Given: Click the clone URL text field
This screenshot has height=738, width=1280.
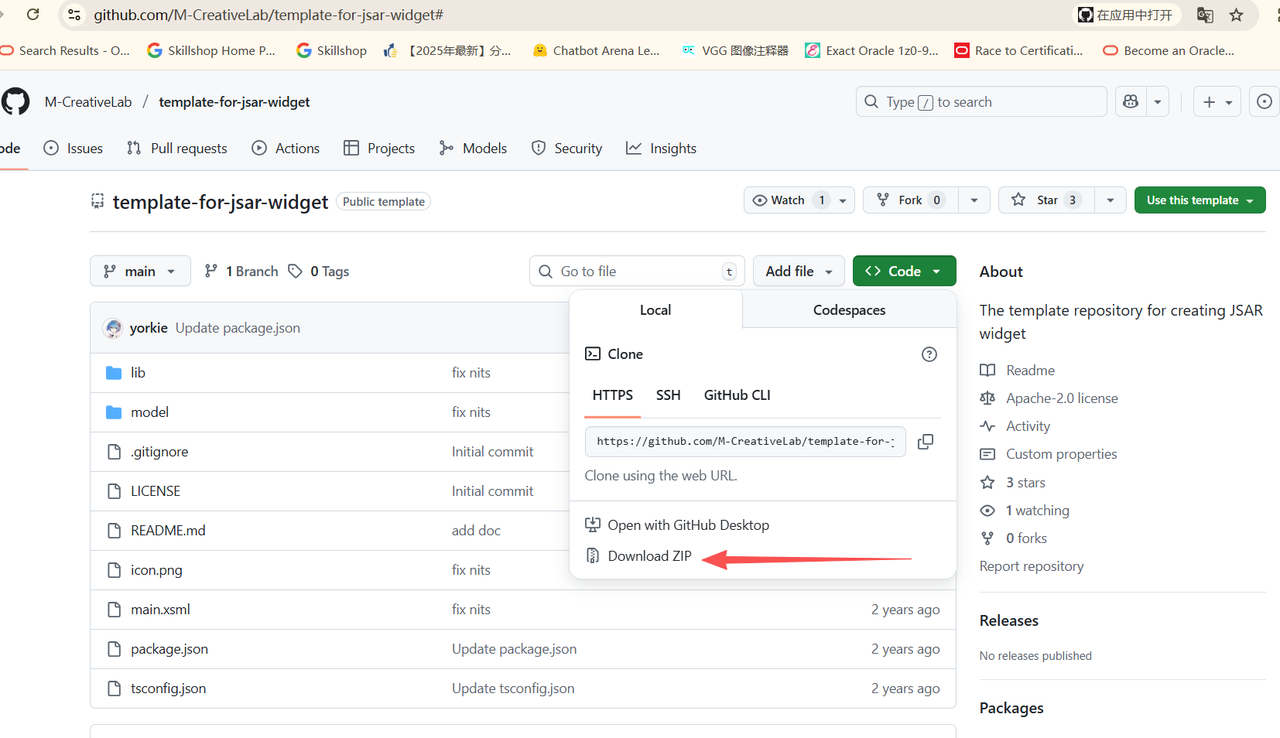Looking at the screenshot, I should (x=745, y=441).
